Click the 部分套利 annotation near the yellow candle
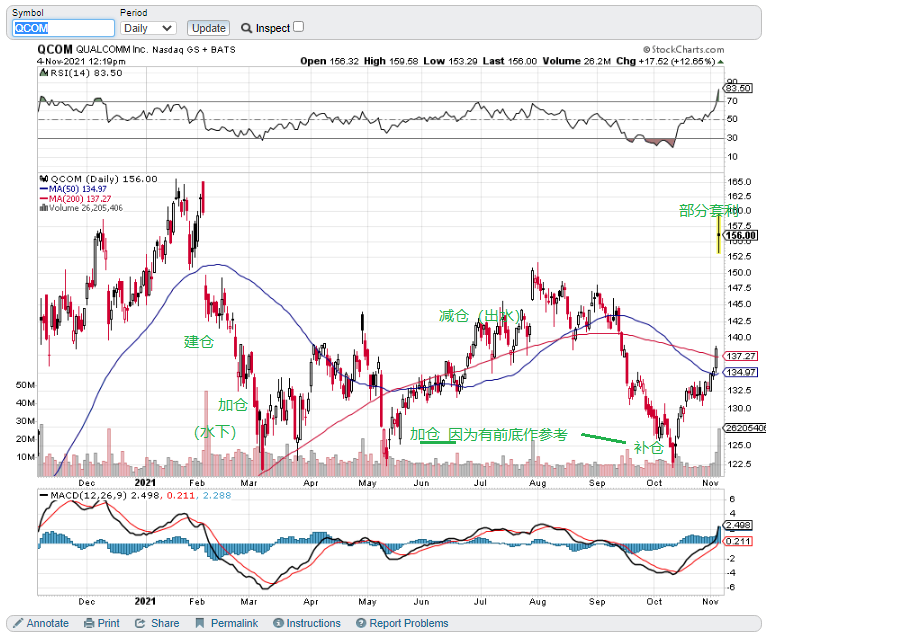This screenshot has height=635, width=903. [708, 211]
